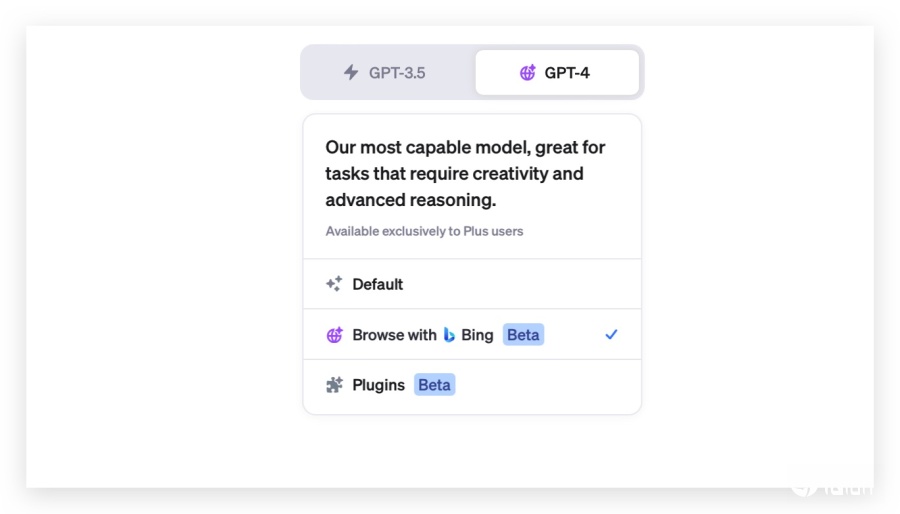
Task: Click the puzzle piece Plugins icon
Action: [x=334, y=384]
